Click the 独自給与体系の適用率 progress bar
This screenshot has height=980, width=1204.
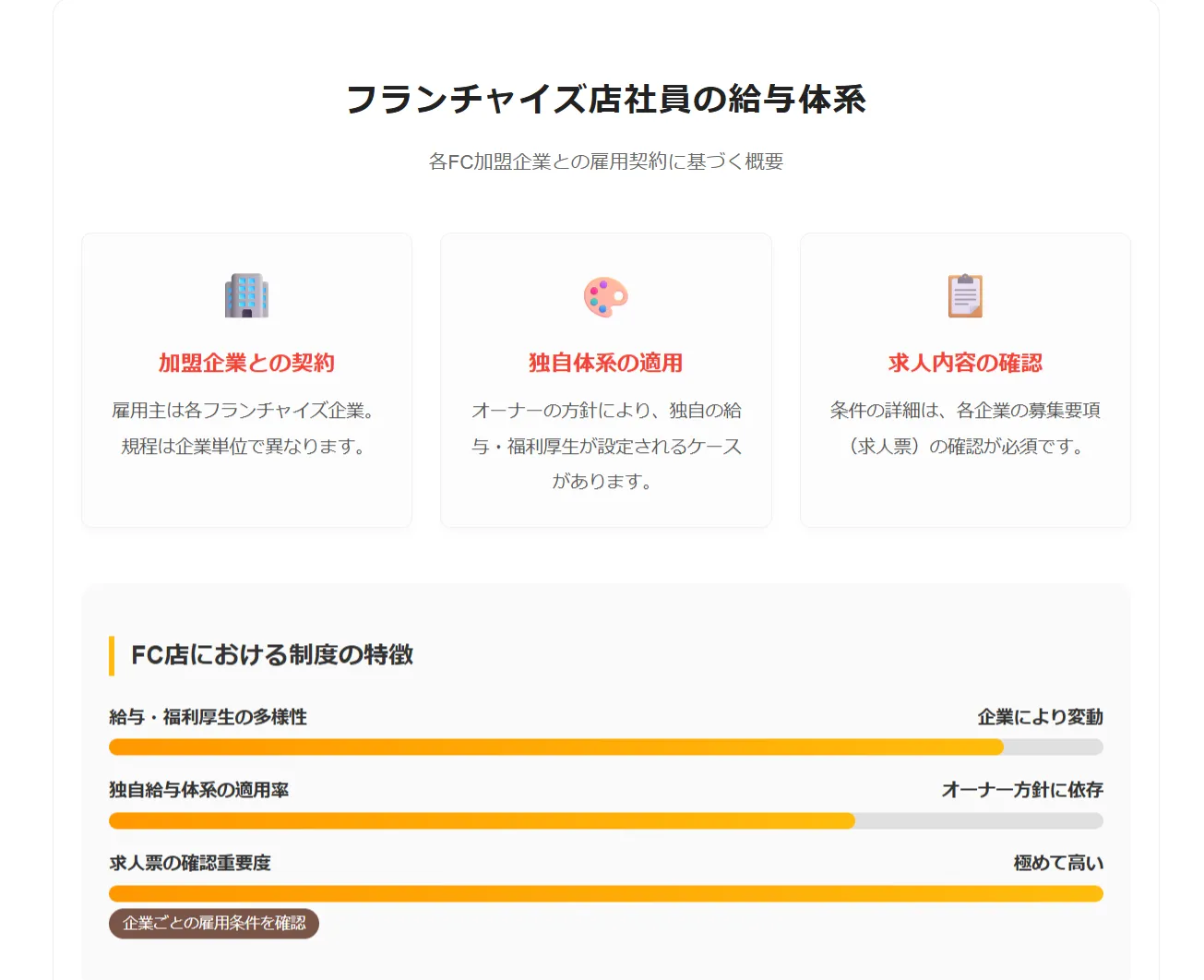click(x=606, y=820)
